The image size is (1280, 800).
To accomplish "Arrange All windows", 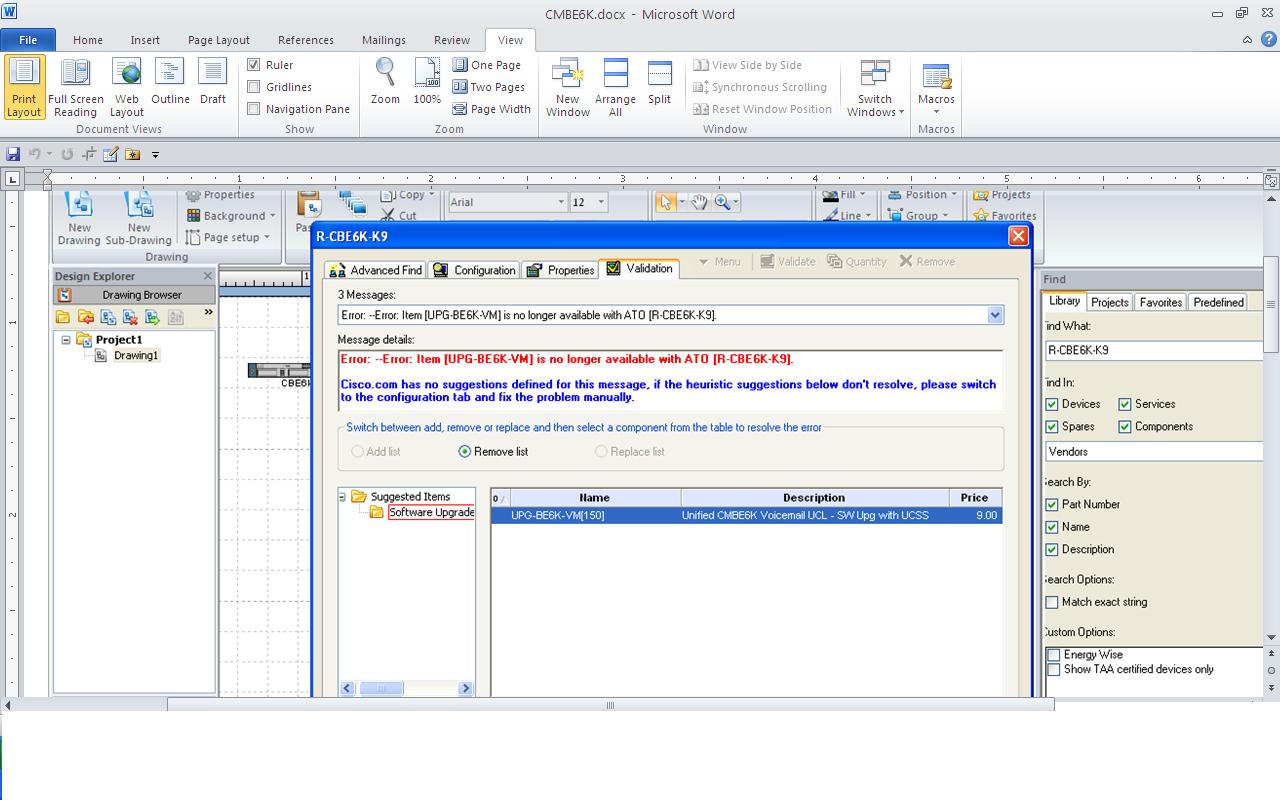I will click(615, 87).
